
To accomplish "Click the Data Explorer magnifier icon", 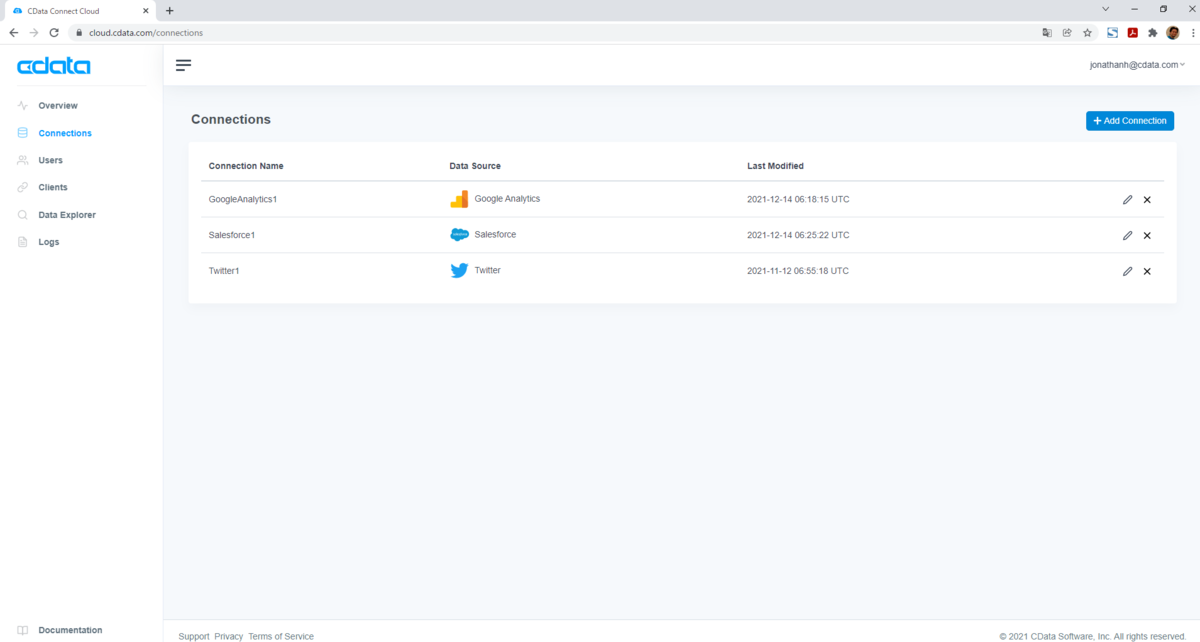I will (x=23, y=215).
